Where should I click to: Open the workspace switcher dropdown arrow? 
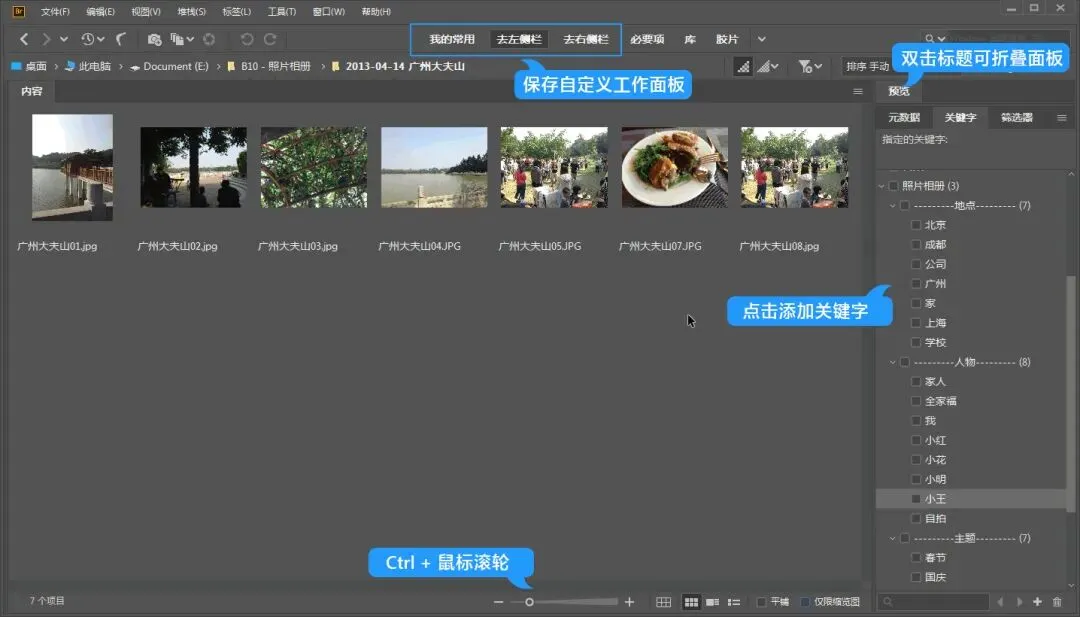coord(761,39)
